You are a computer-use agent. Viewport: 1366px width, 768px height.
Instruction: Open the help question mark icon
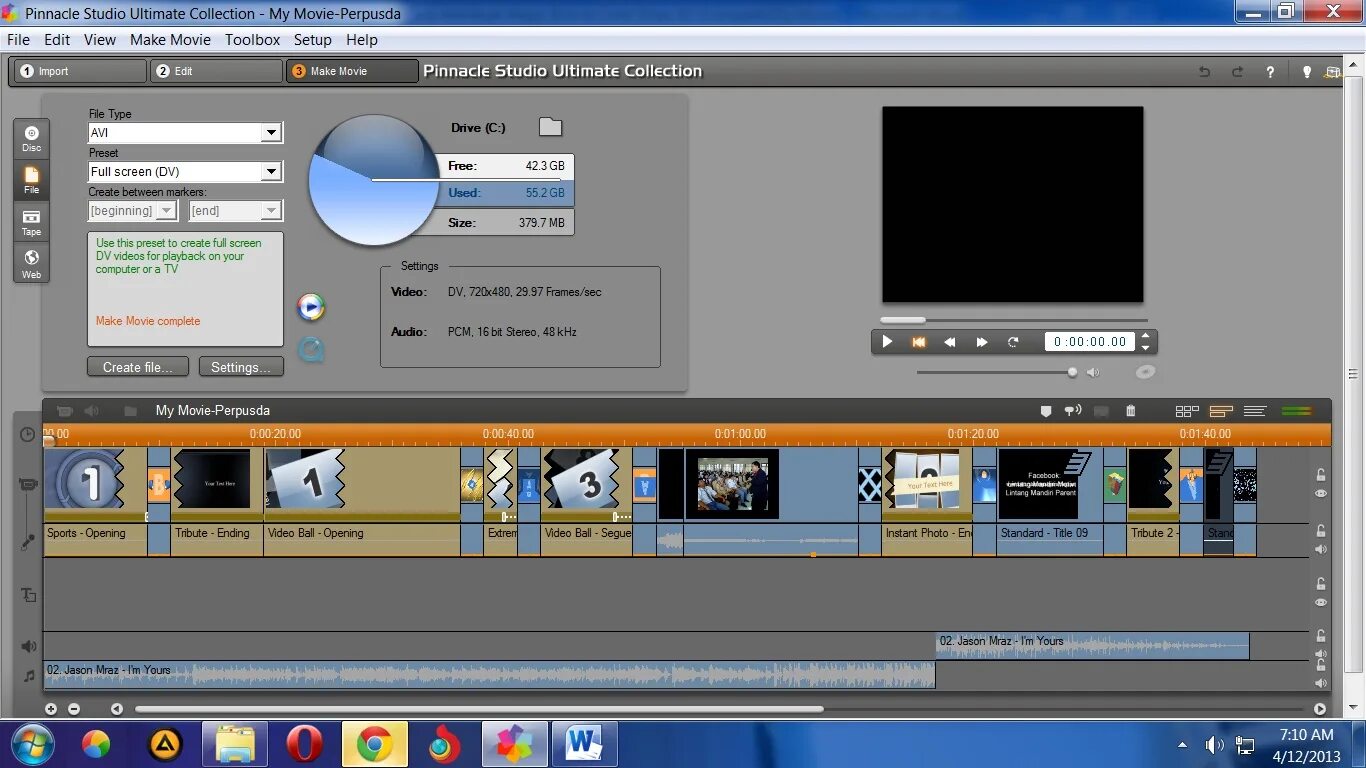pyautogui.click(x=1270, y=72)
